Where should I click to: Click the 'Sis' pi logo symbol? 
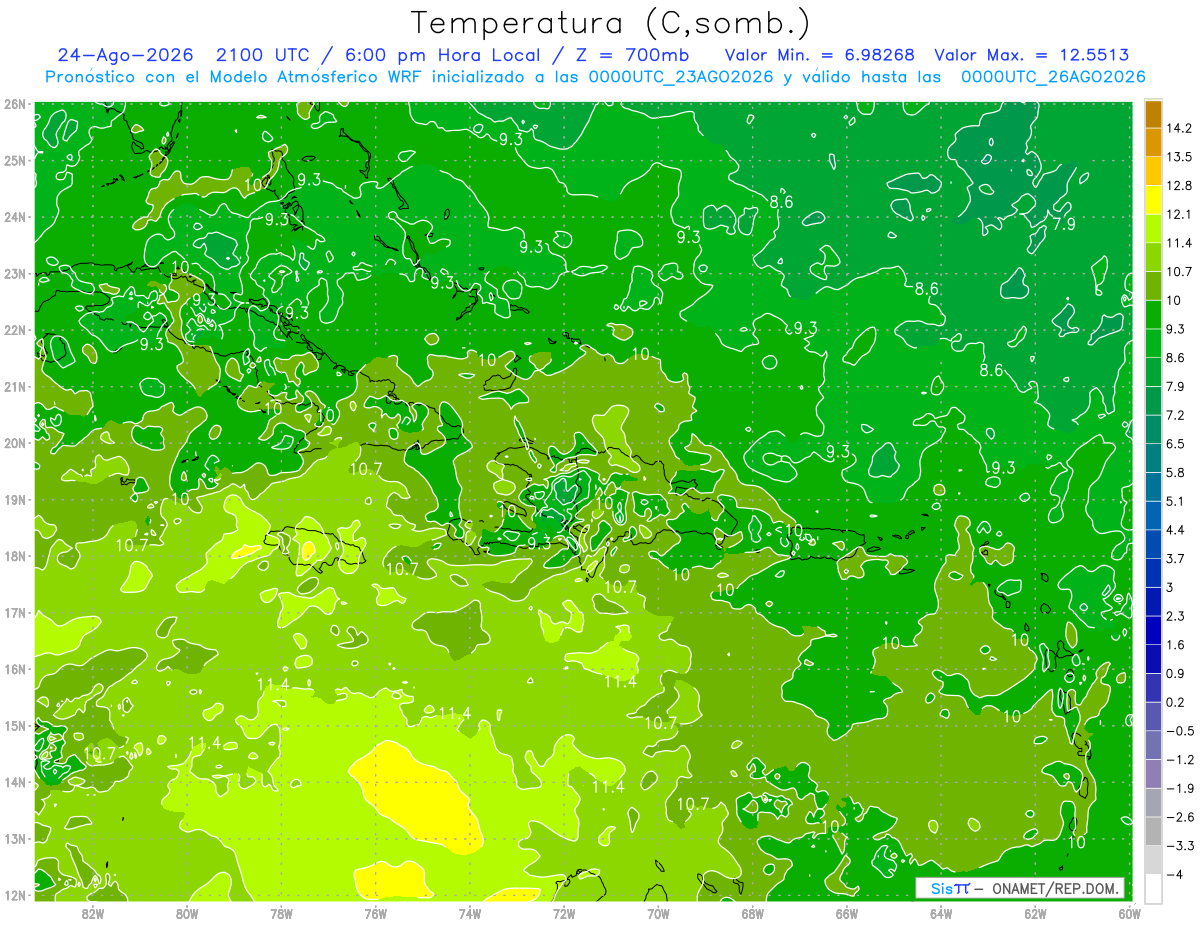pyautogui.click(x=949, y=888)
